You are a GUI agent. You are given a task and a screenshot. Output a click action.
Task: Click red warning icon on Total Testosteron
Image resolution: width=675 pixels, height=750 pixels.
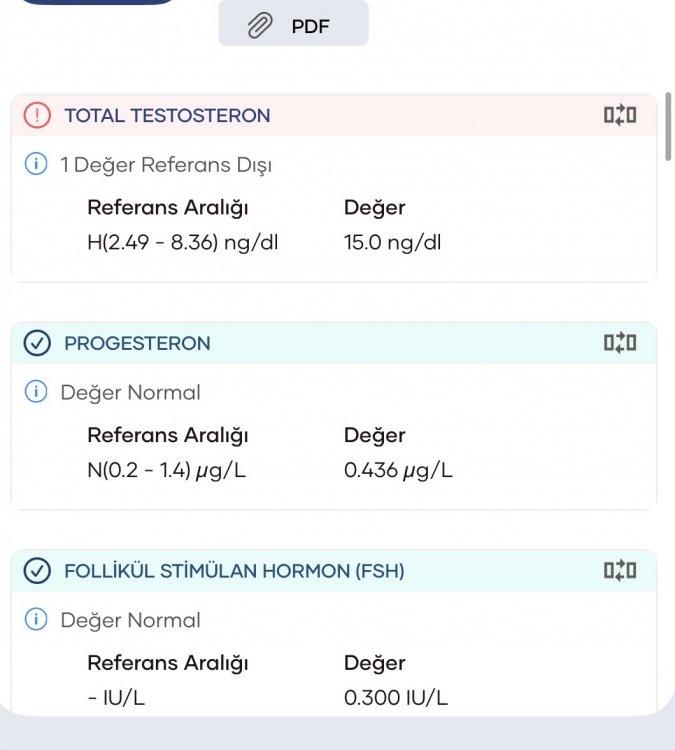(x=37, y=115)
